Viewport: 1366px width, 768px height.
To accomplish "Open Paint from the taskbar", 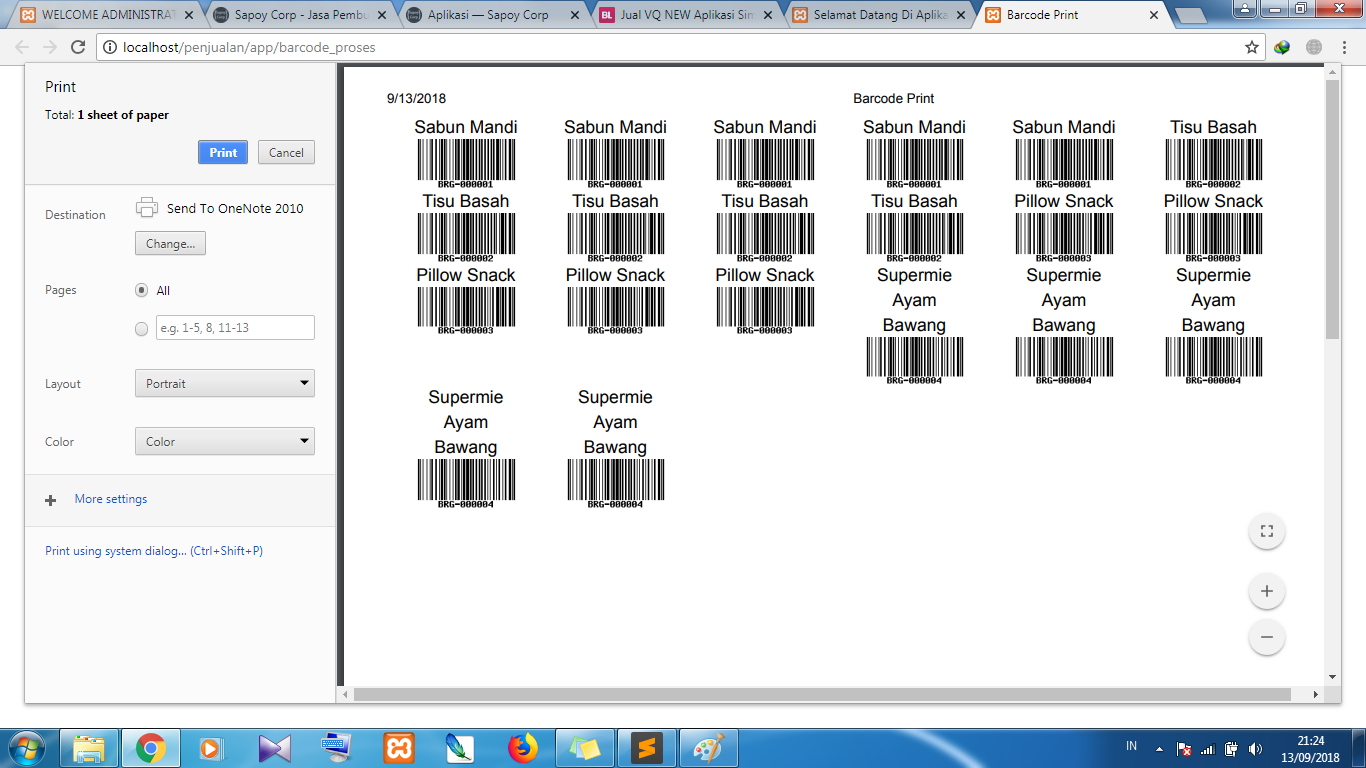I will click(x=709, y=748).
